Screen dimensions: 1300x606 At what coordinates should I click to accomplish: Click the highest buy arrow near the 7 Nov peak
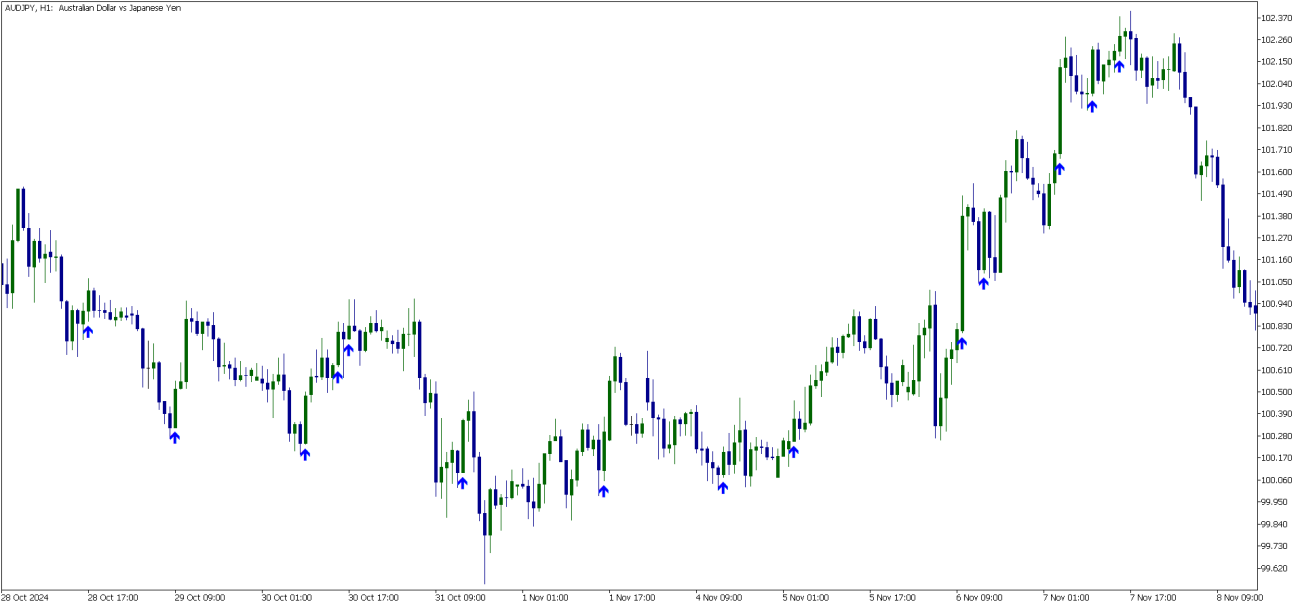coord(1120,64)
